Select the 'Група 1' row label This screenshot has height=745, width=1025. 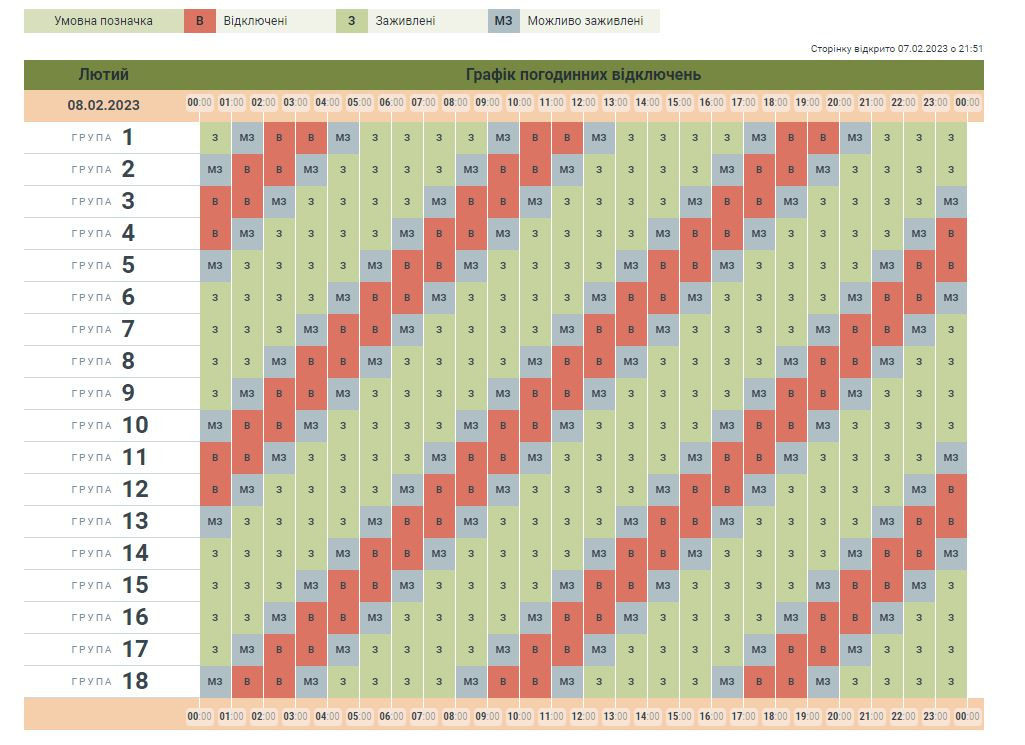point(104,138)
